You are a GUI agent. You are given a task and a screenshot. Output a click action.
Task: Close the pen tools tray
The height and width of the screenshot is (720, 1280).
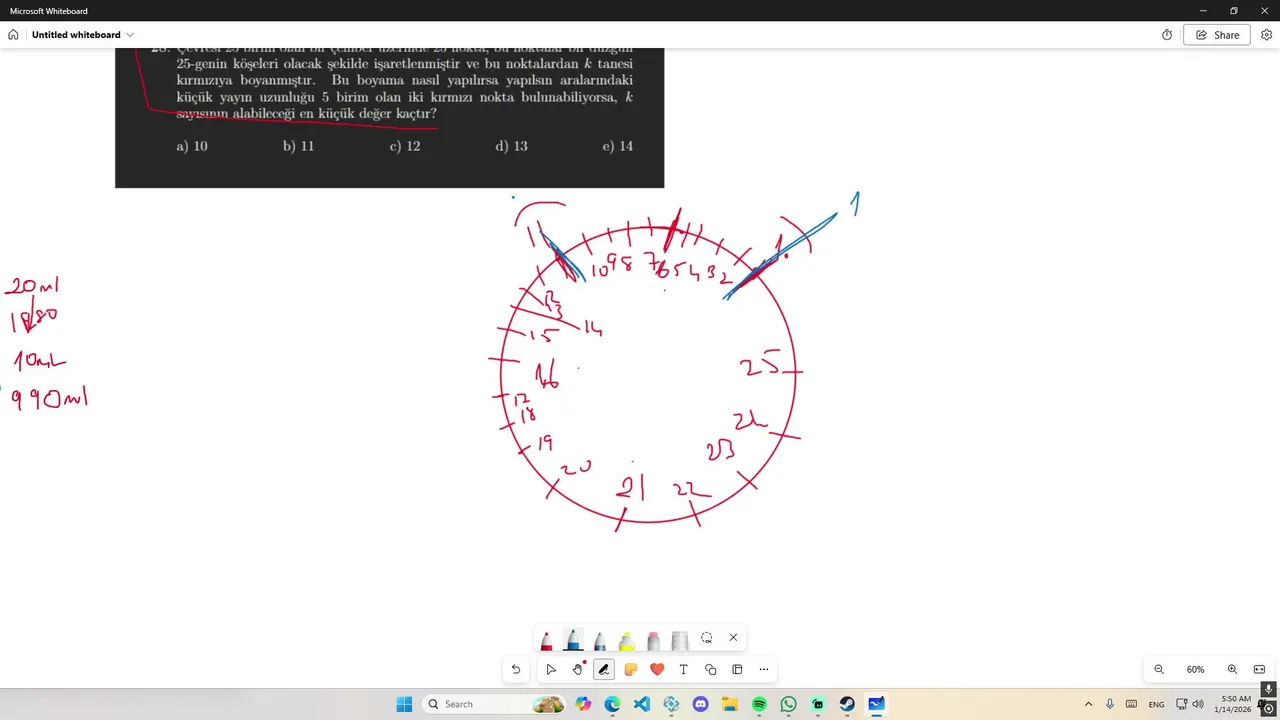tap(733, 638)
